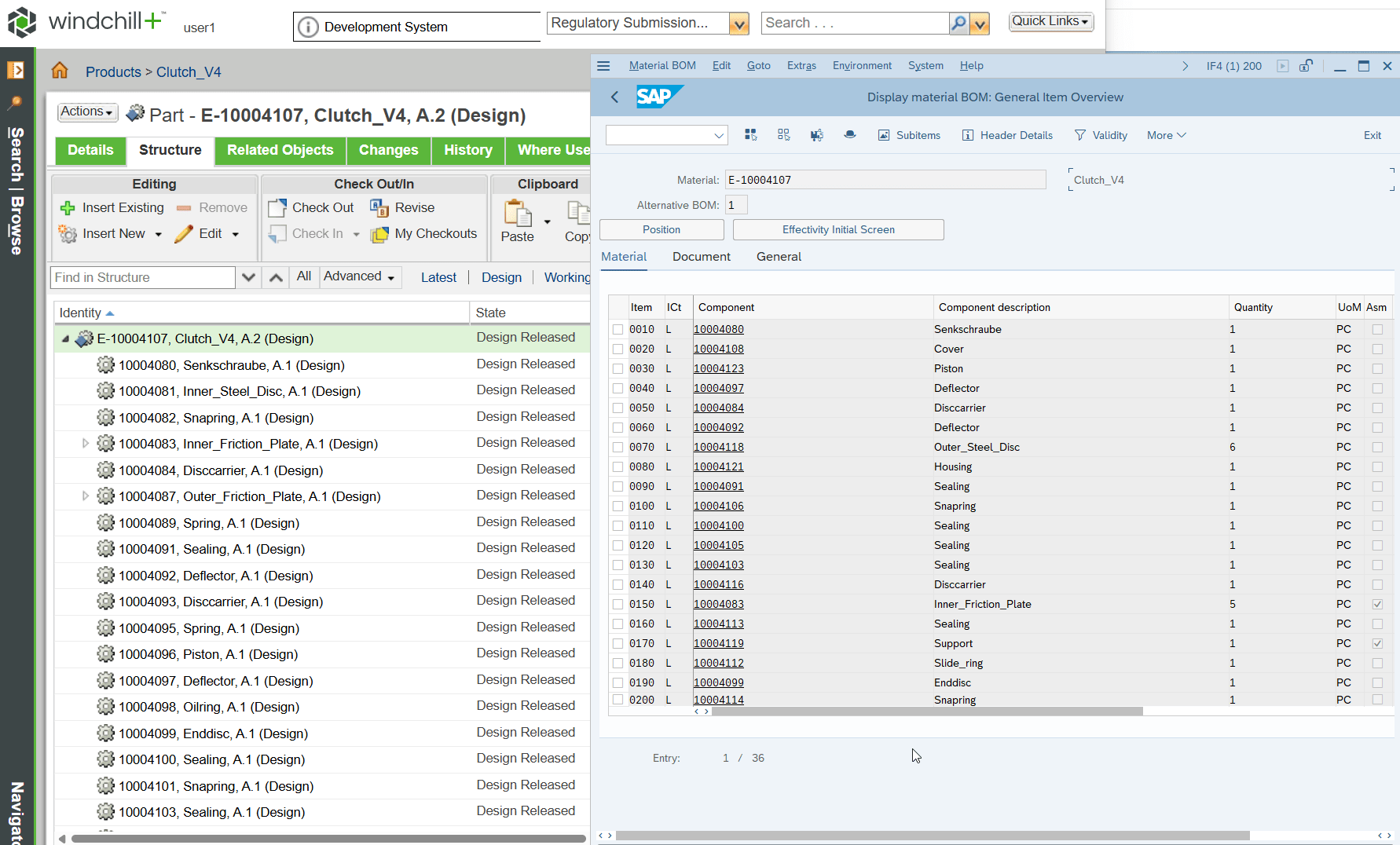Open the More dropdown in SAP toolbar
The image size is (1400, 845).
pyautogui.click(x=1166, y=135)
